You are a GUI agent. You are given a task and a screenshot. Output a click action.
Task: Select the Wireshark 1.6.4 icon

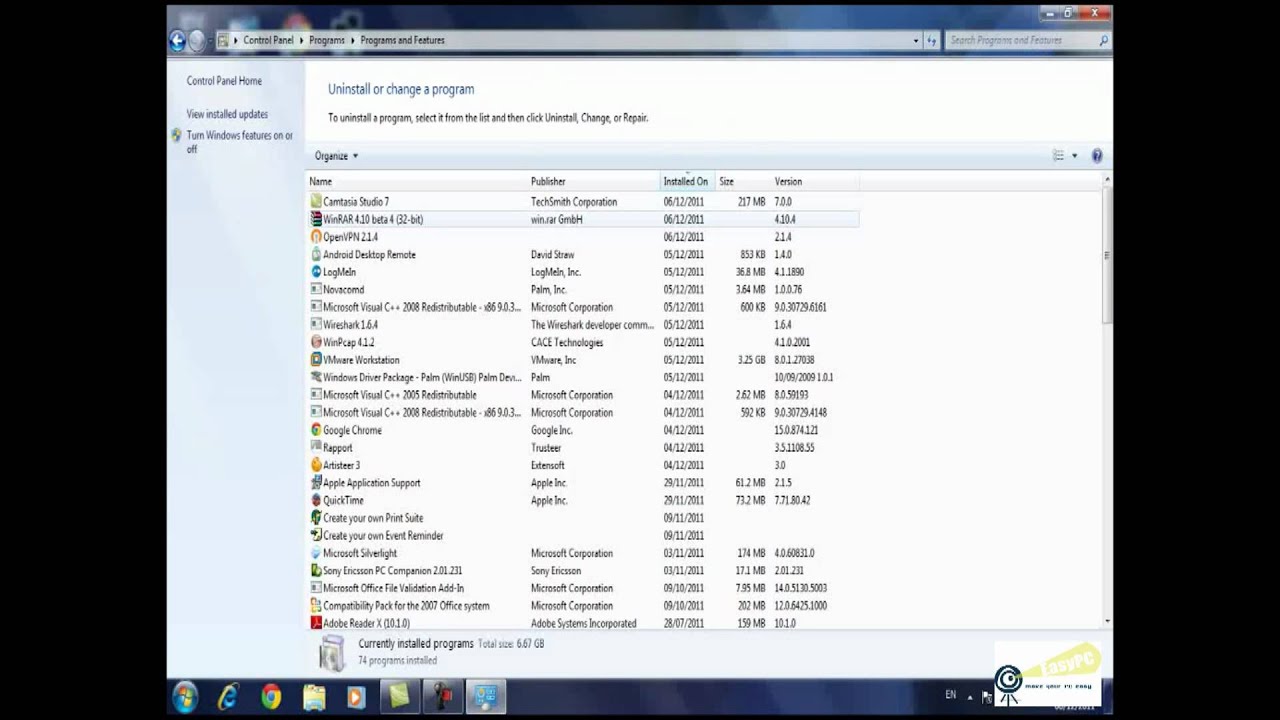point(316,325)
